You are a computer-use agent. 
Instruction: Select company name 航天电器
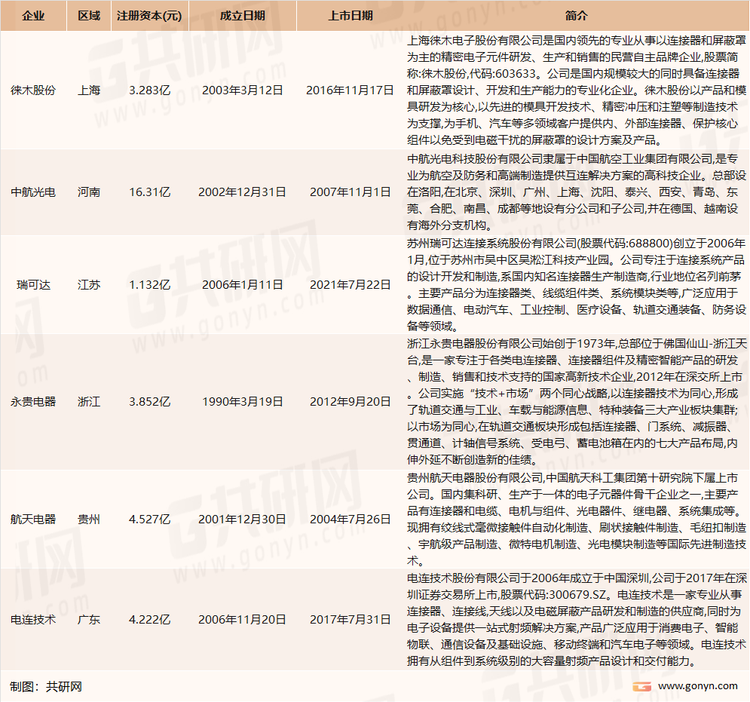pyautogui.click(x=33, y=519)
